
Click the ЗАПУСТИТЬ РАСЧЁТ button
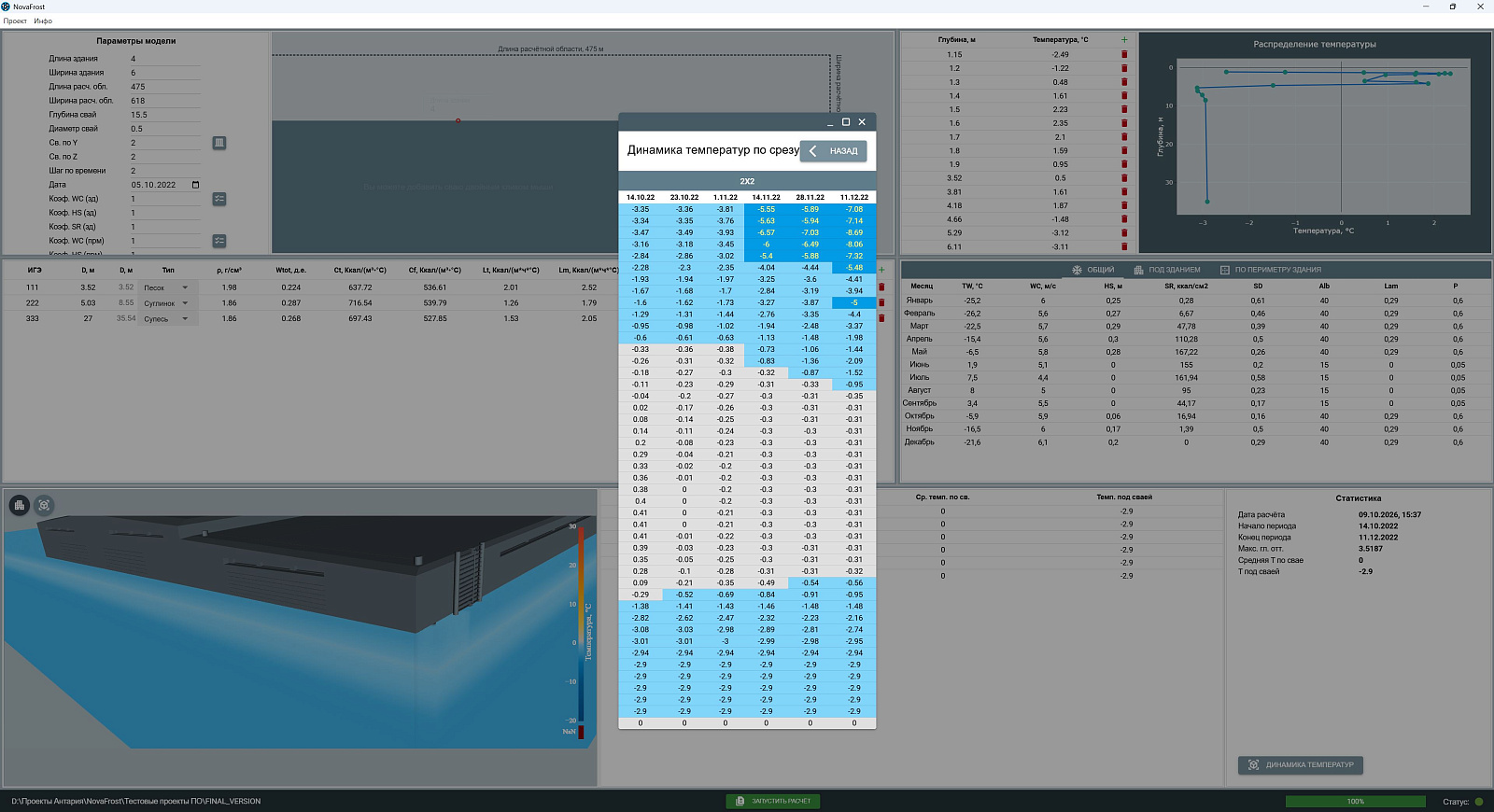tap(773, 801)
